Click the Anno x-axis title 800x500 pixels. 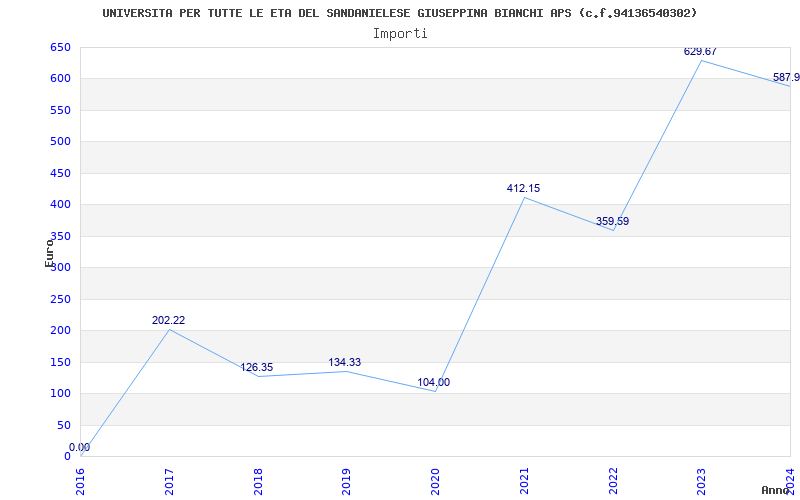[x=775, y=490]
